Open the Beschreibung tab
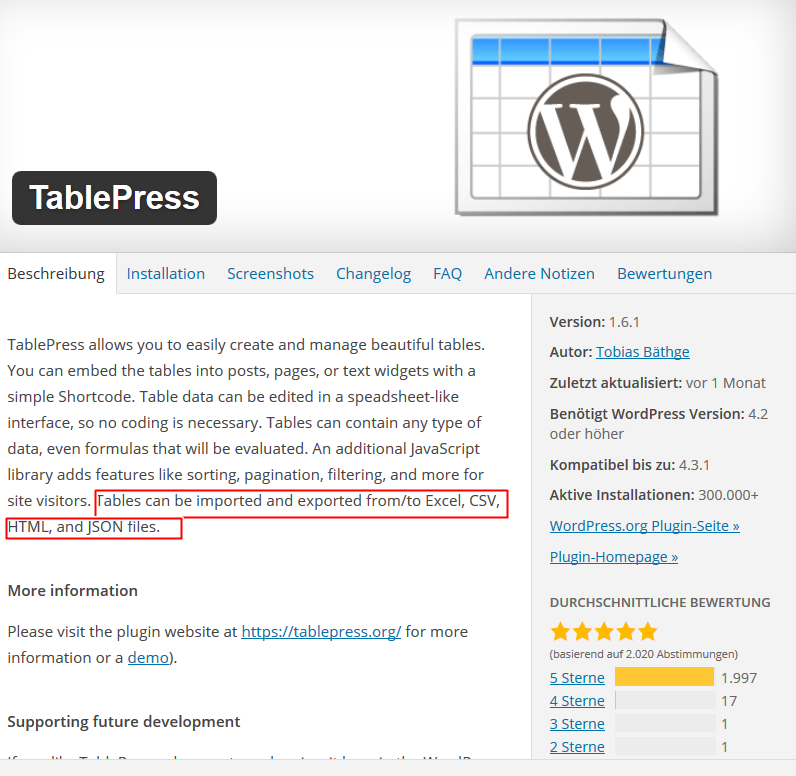This screenshot has width=796, height=776. [x=56, y=274]
